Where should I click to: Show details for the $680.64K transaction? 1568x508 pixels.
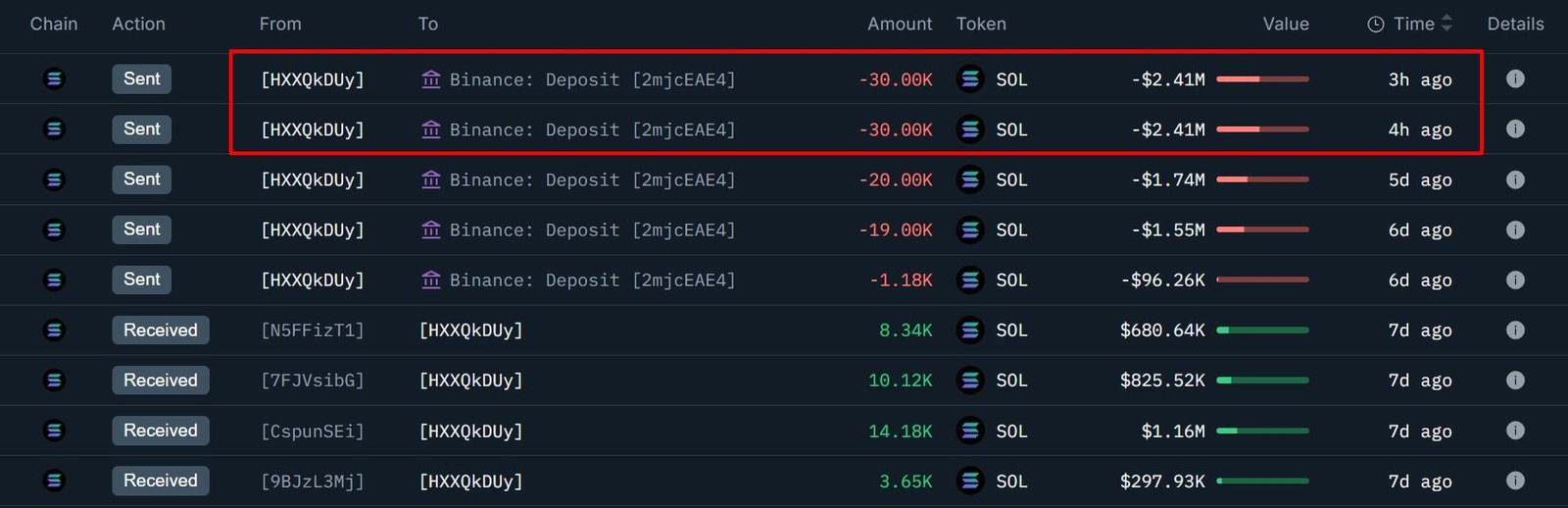click(1515, 330)
